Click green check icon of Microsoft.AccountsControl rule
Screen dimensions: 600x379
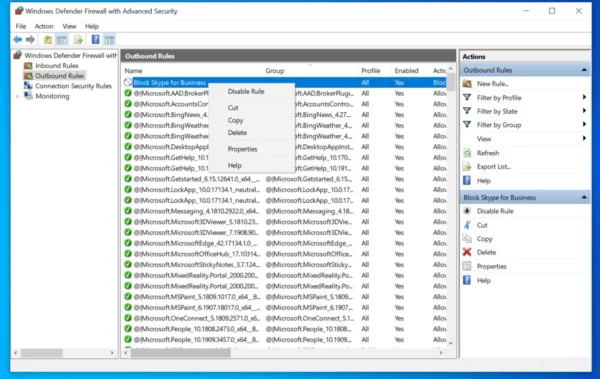128,104
